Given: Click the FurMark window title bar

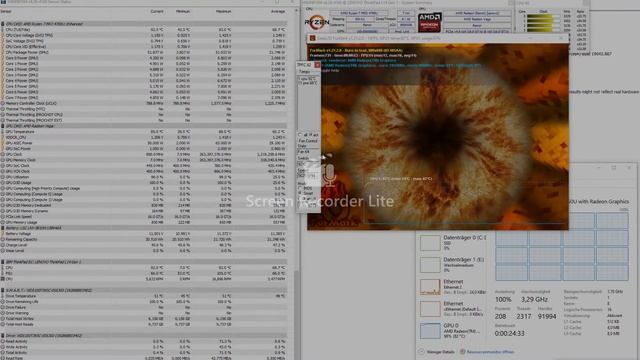Looking at the screenshot, I should [x=438, y=38].
